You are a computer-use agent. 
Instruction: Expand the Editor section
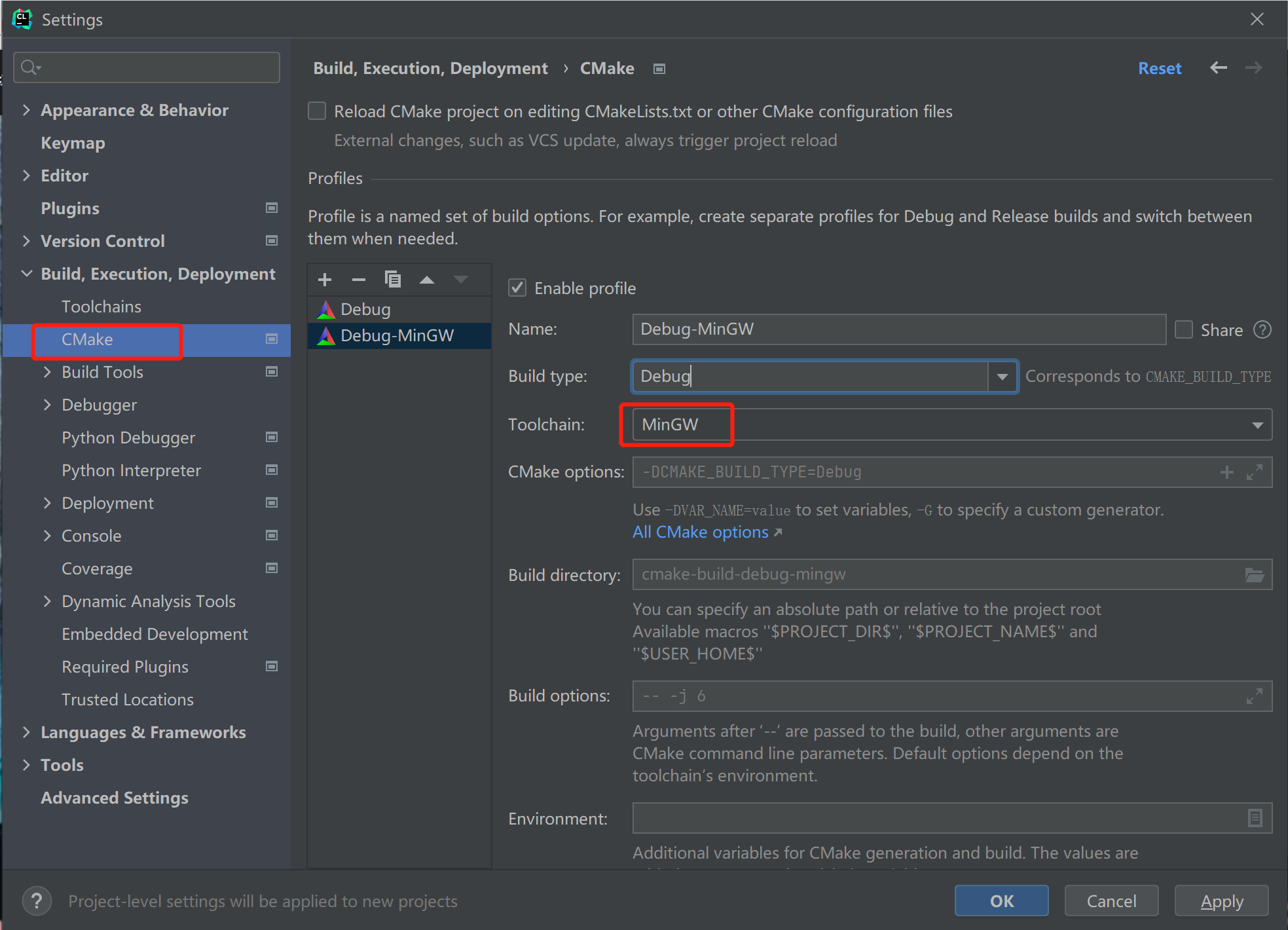coord(26,176)
